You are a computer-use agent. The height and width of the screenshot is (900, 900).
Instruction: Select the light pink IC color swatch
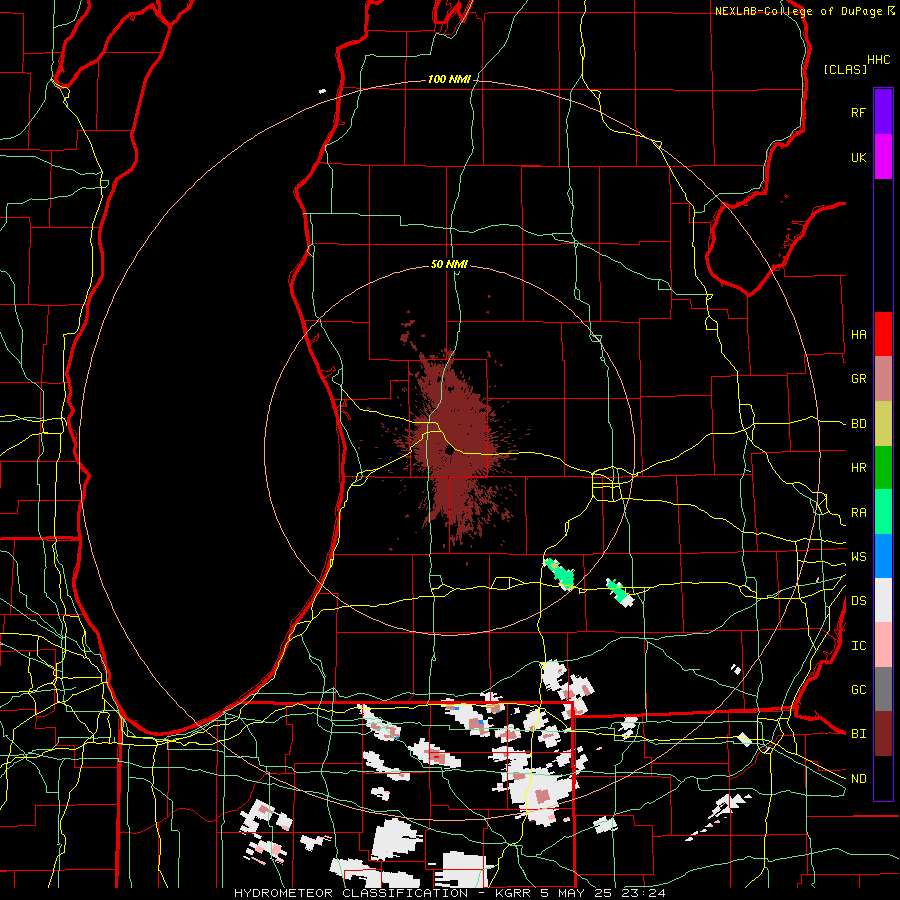(x=883, y=645)
